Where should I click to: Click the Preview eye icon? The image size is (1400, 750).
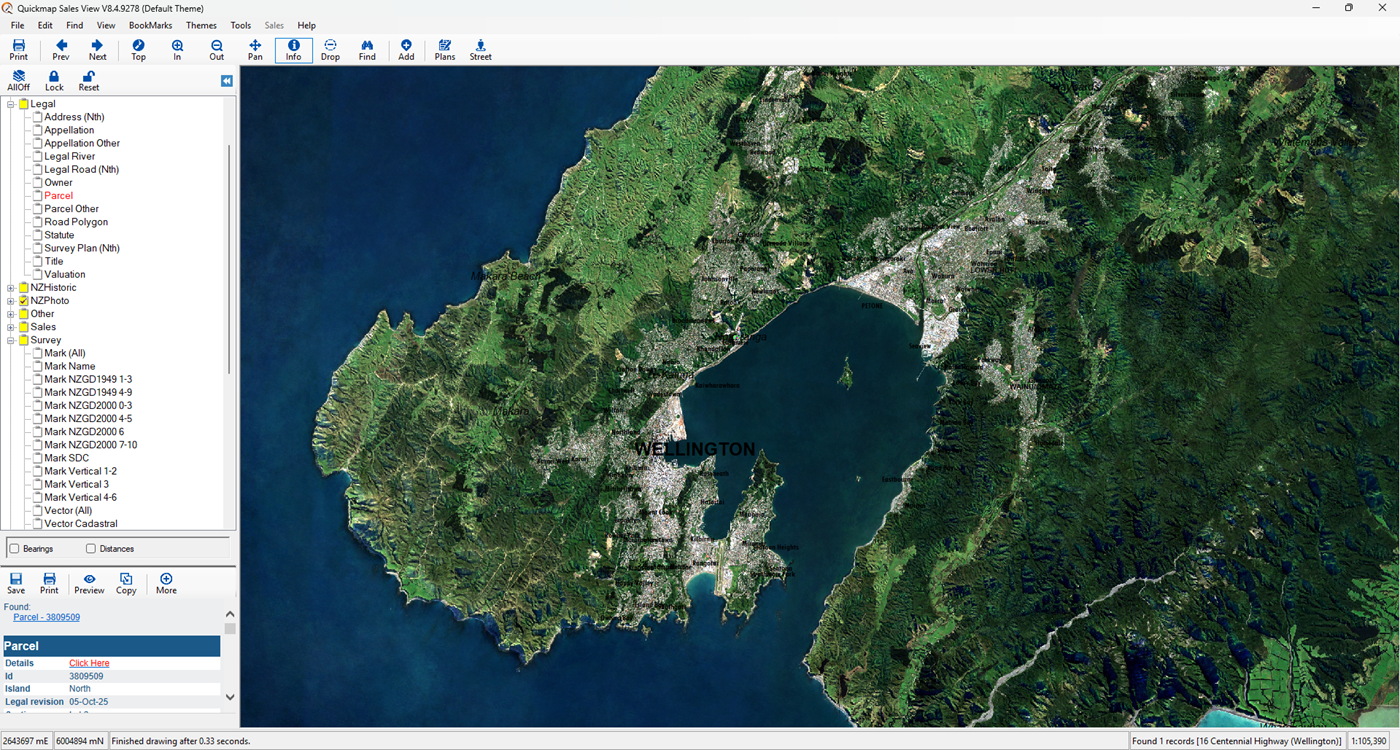89,584
